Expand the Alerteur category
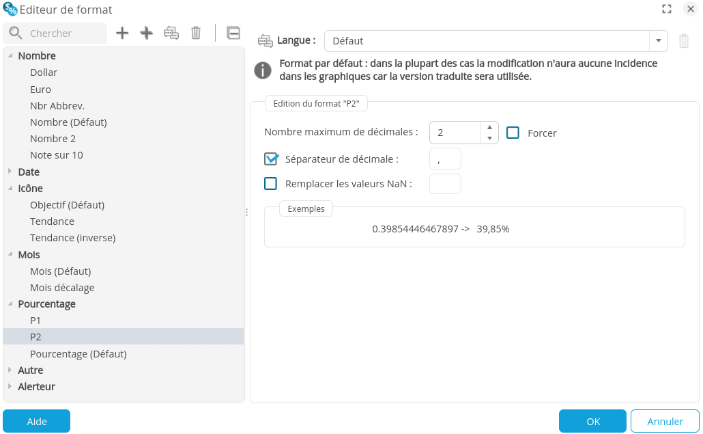 [11, 386]
